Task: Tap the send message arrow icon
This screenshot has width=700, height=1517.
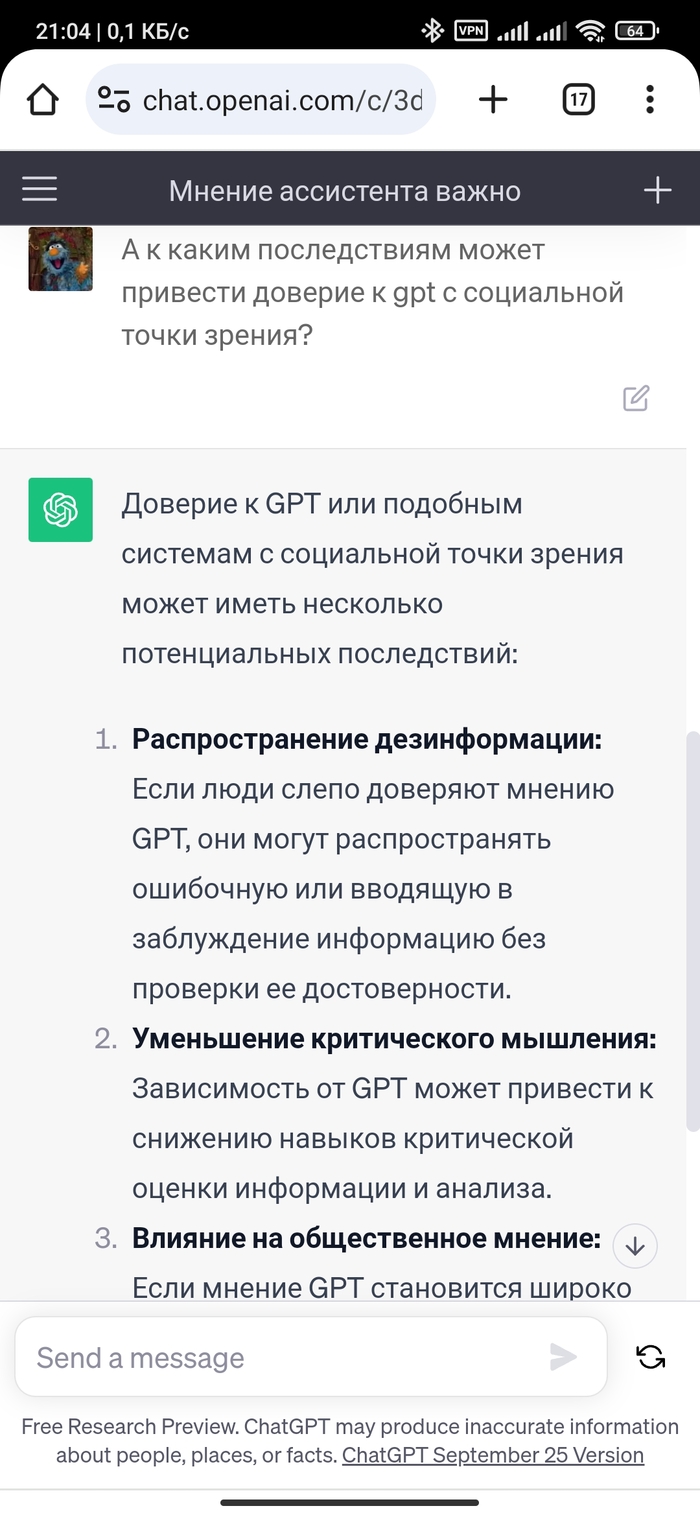Action: click(565, 1357)
